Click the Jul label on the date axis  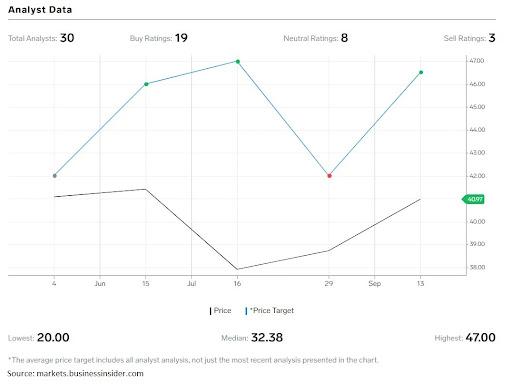[x=191, y=284]
